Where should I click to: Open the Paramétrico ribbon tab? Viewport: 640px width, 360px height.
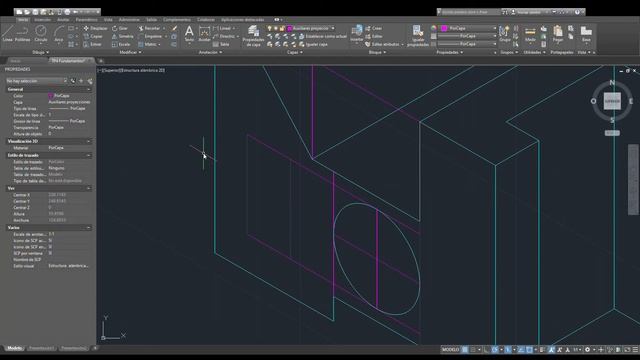pos(87,20)
